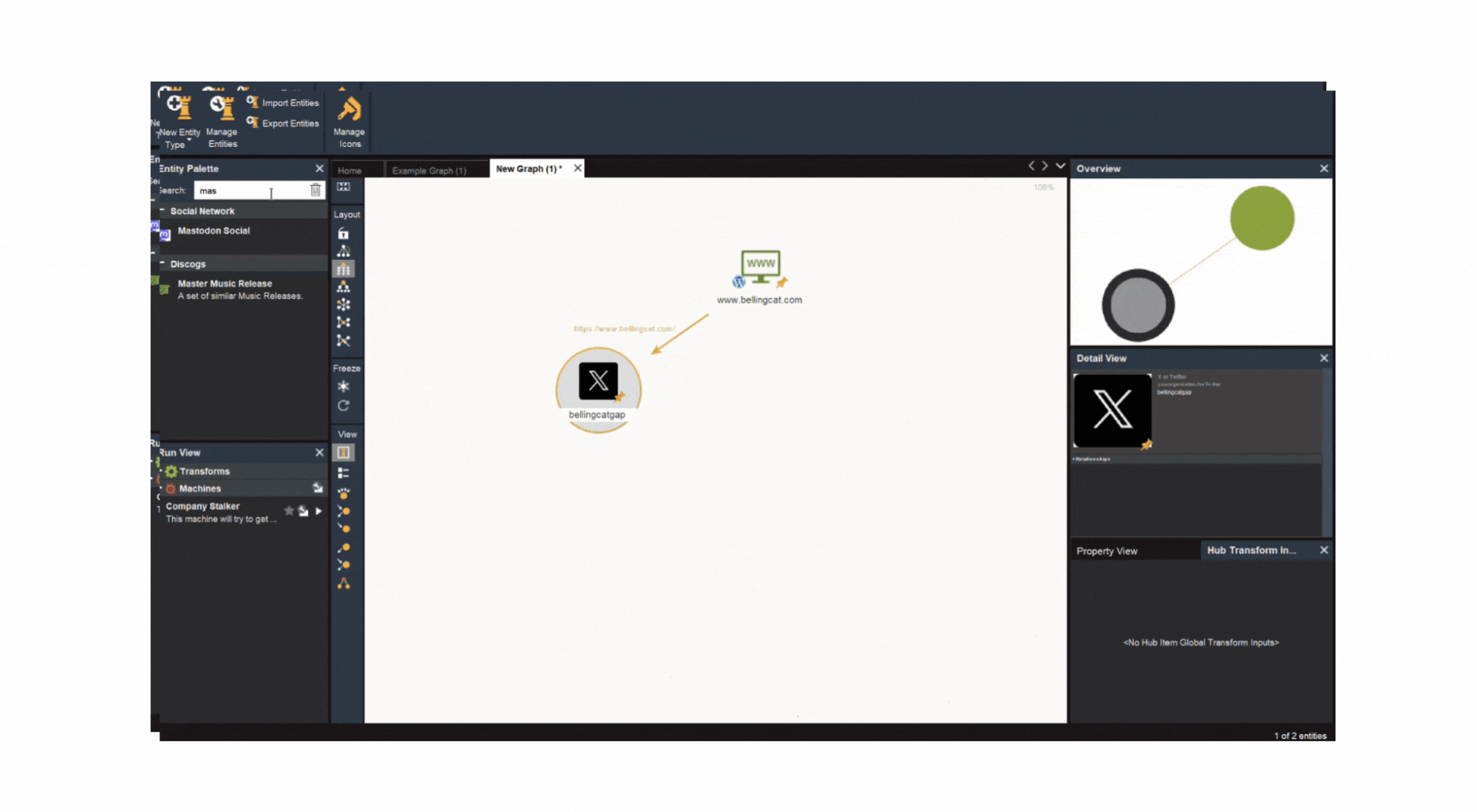This screenshot has height=812, width=1477.
Task: Open the New Entity Type dropdown arrow
Action: 189,141
